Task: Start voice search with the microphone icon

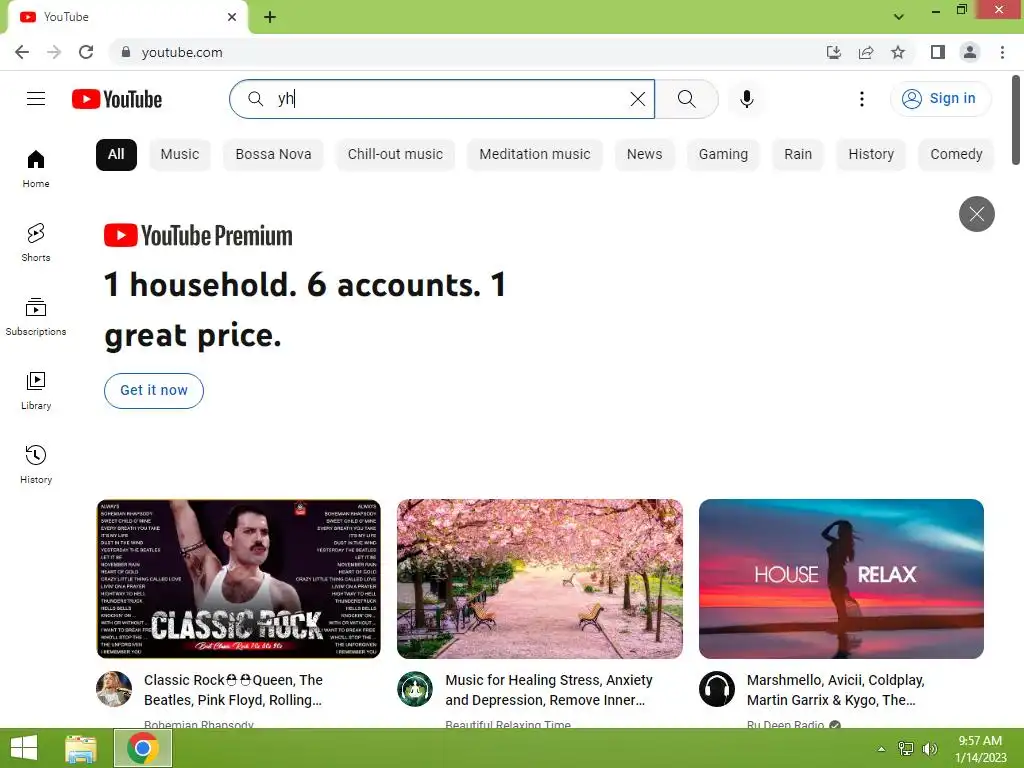Action: (x=746, y=99)
